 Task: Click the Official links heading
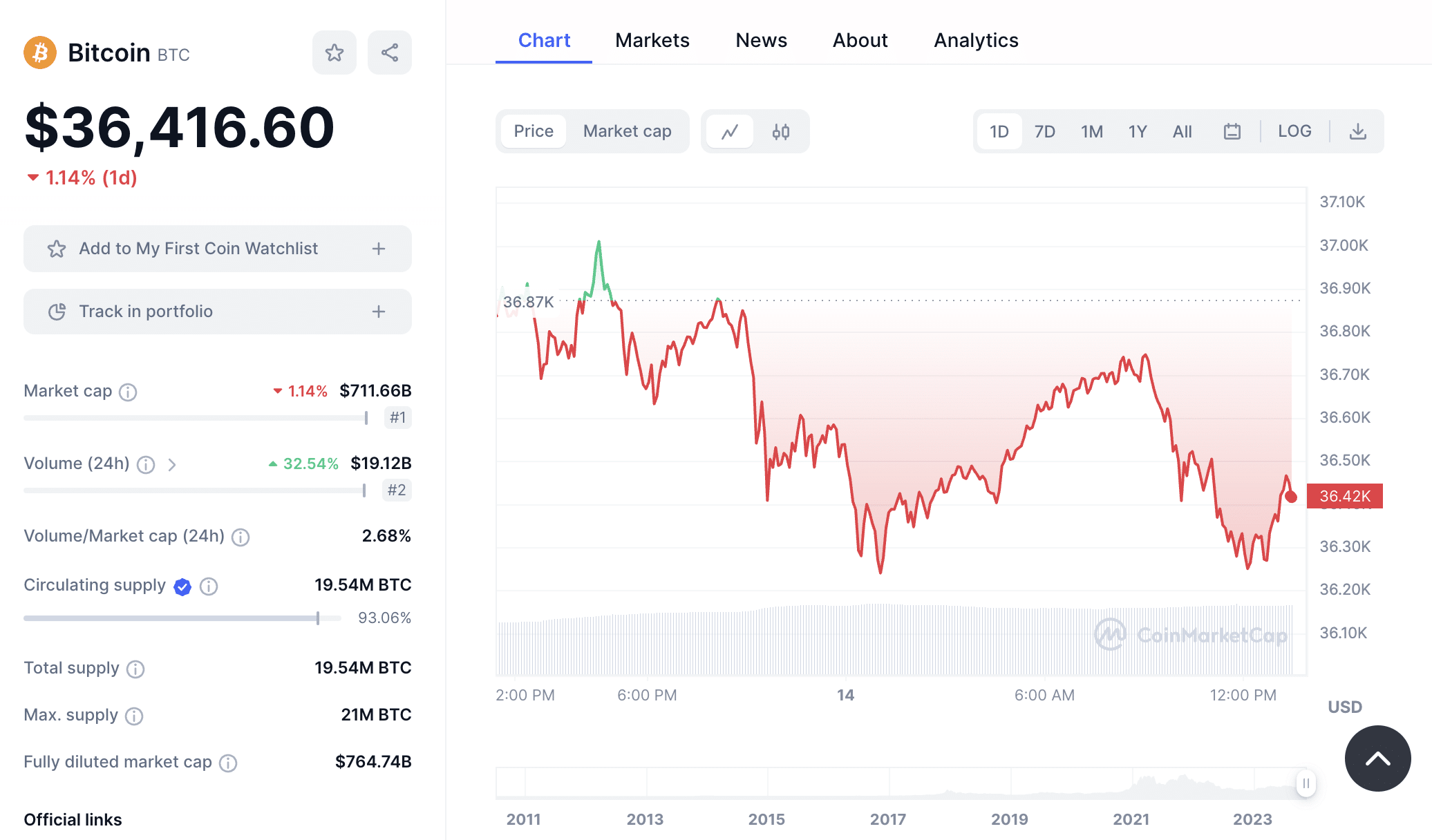(73, 820)
